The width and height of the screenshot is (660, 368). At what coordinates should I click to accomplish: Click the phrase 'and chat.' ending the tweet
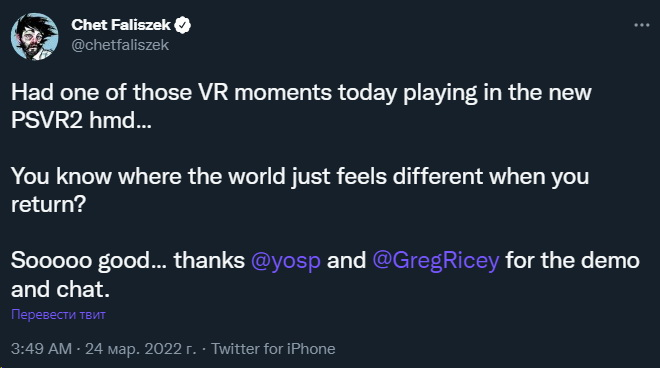60,289
